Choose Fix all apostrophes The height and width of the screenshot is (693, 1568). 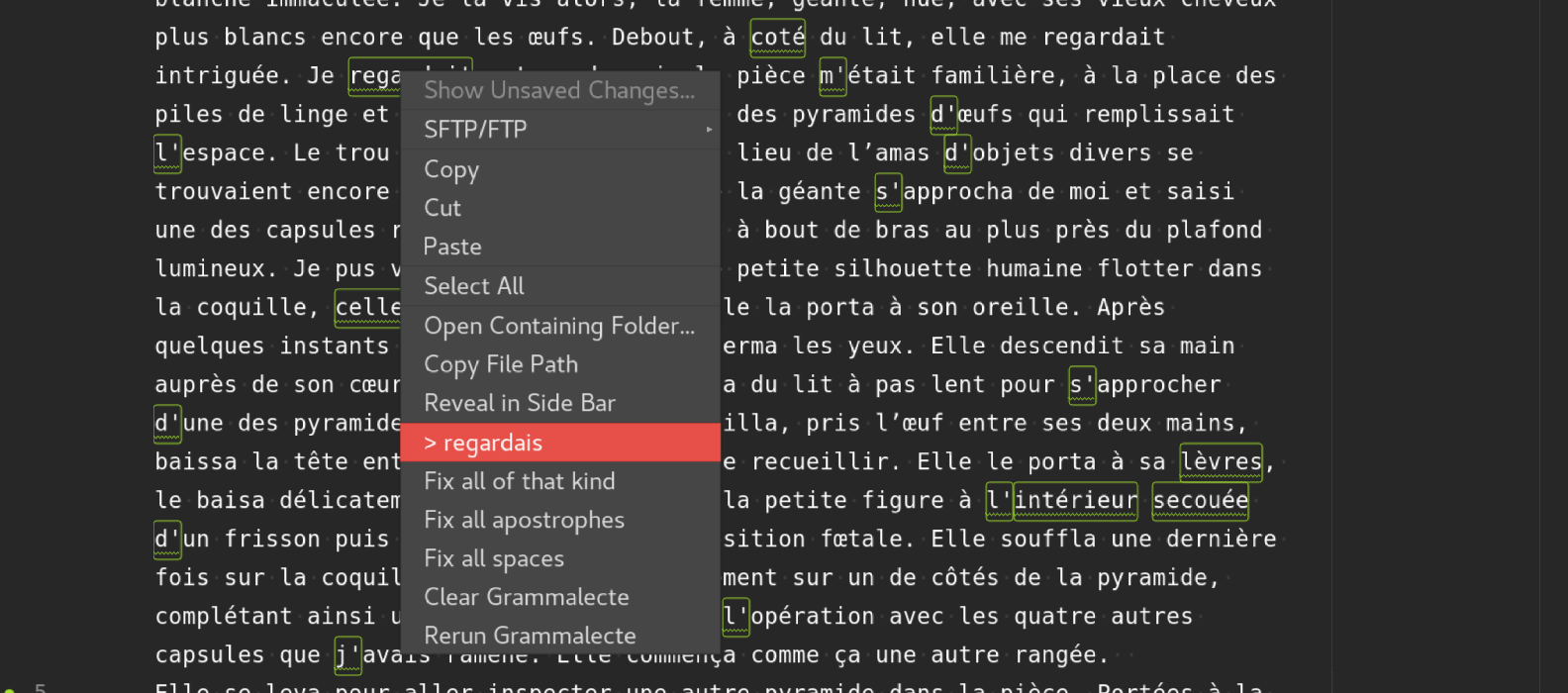pos(560,520)
